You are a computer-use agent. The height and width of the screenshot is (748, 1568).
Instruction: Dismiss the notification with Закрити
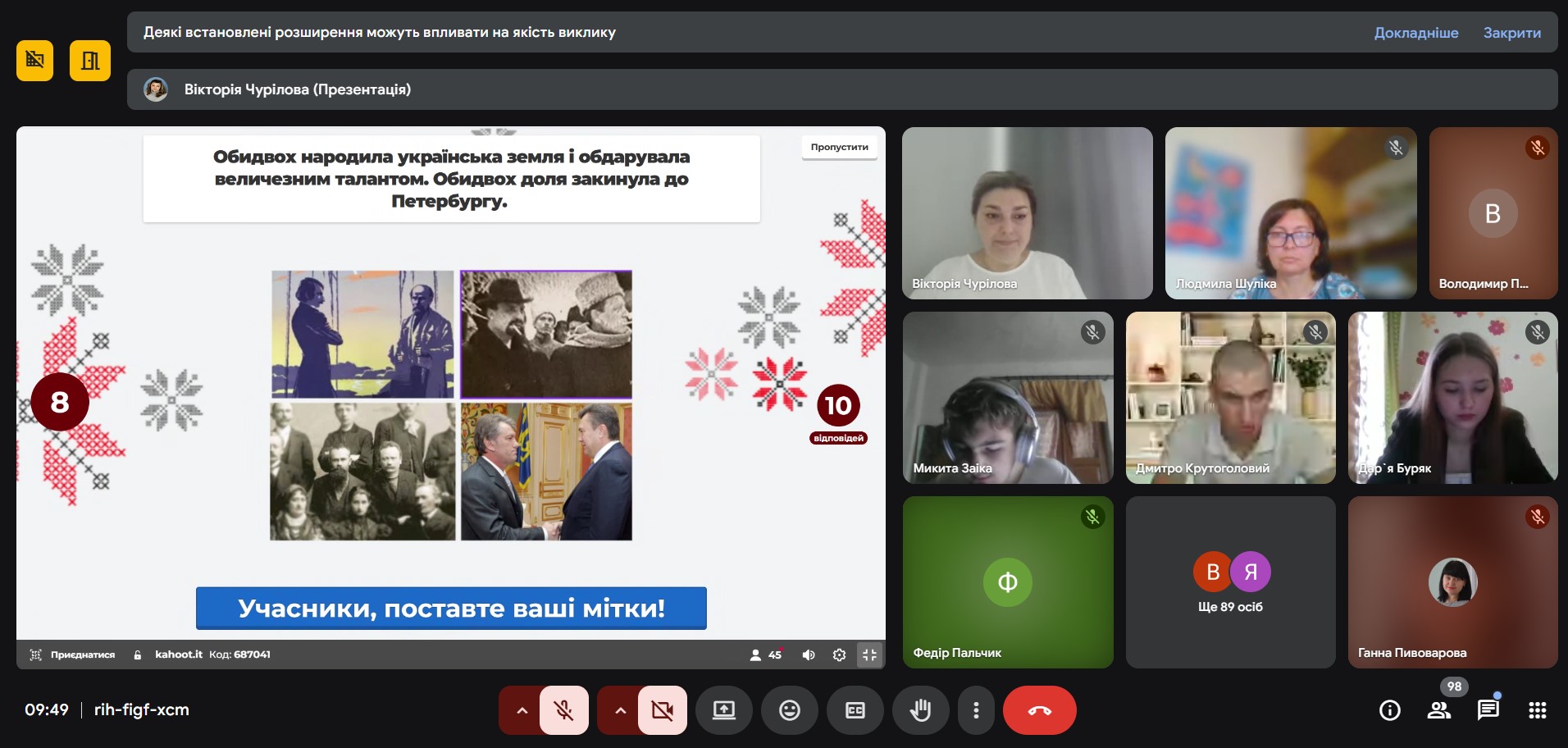1511,33
